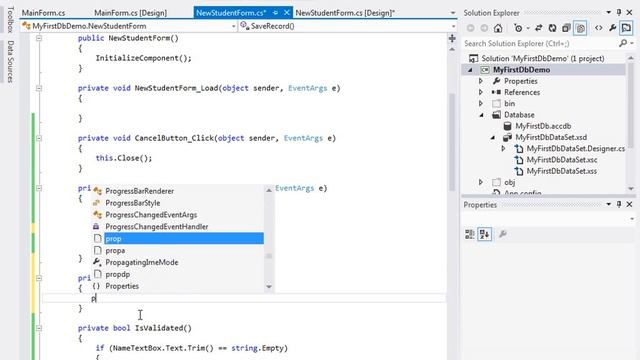
Task: Click the pin icon of Solution Explorer panel
Action: (619, 13)
